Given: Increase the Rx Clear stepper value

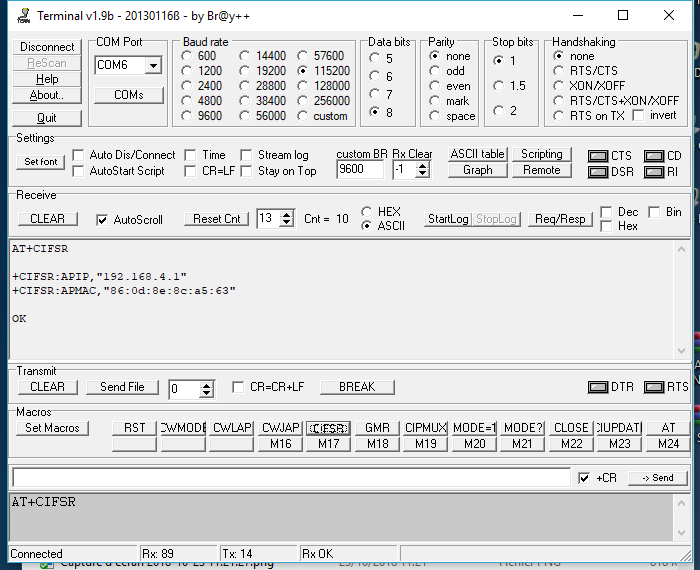Looking at the screenshot, I should pyautogui.click(x=422, y=166).
